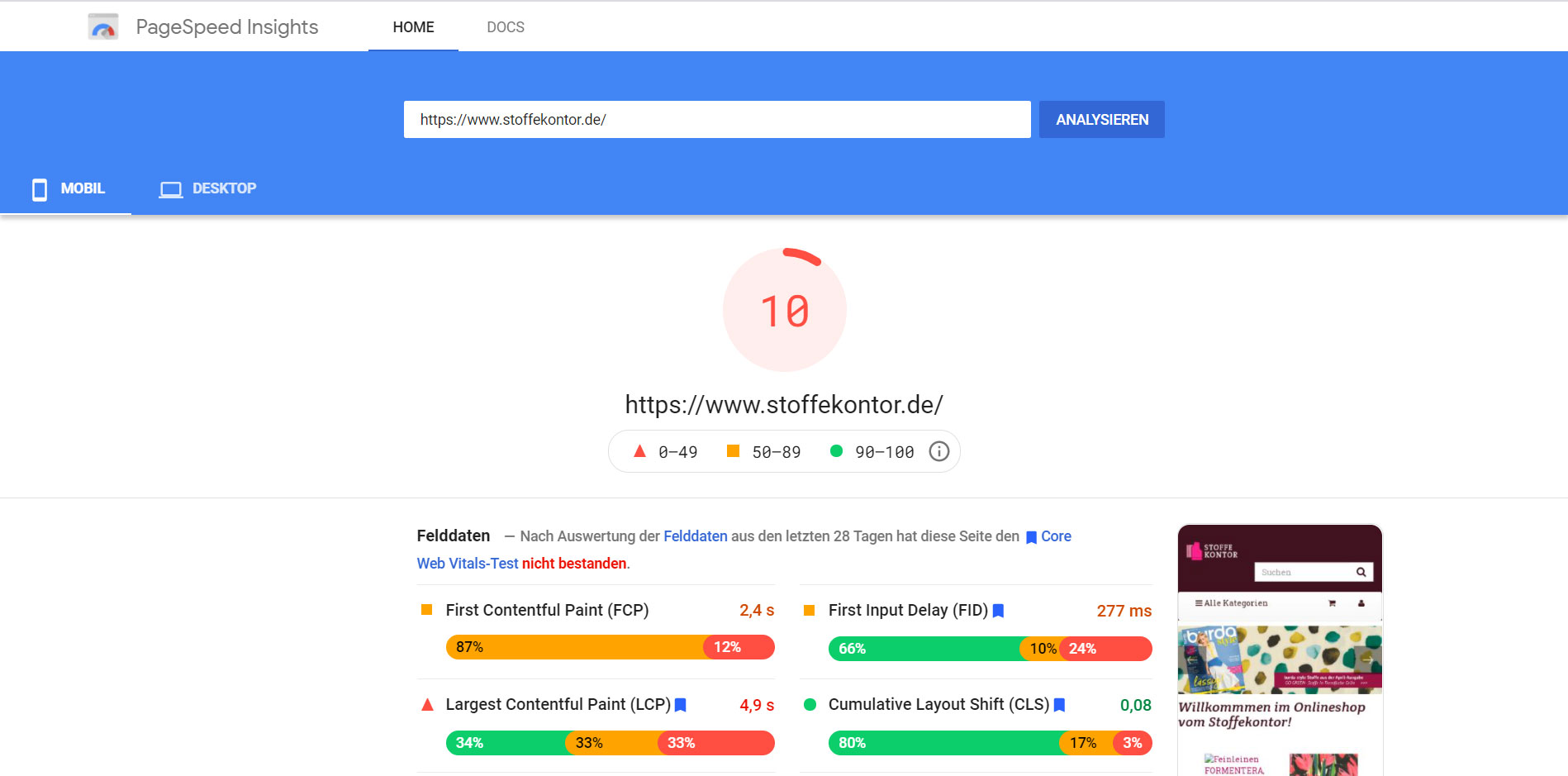Click the search magnifier icon in preview

(1361, 572)
